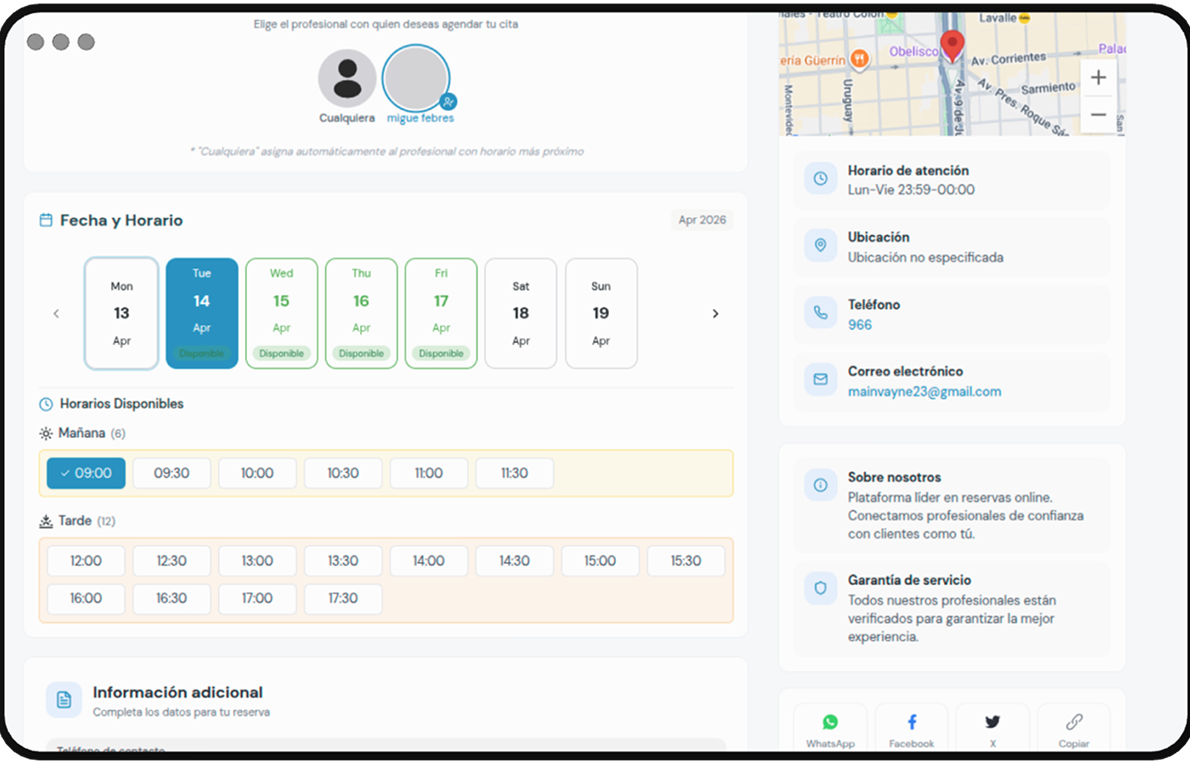The width and height of the screenshot is (1190, 762).
Task: Select Wed 15 Apr date
Action: [281, 313]
